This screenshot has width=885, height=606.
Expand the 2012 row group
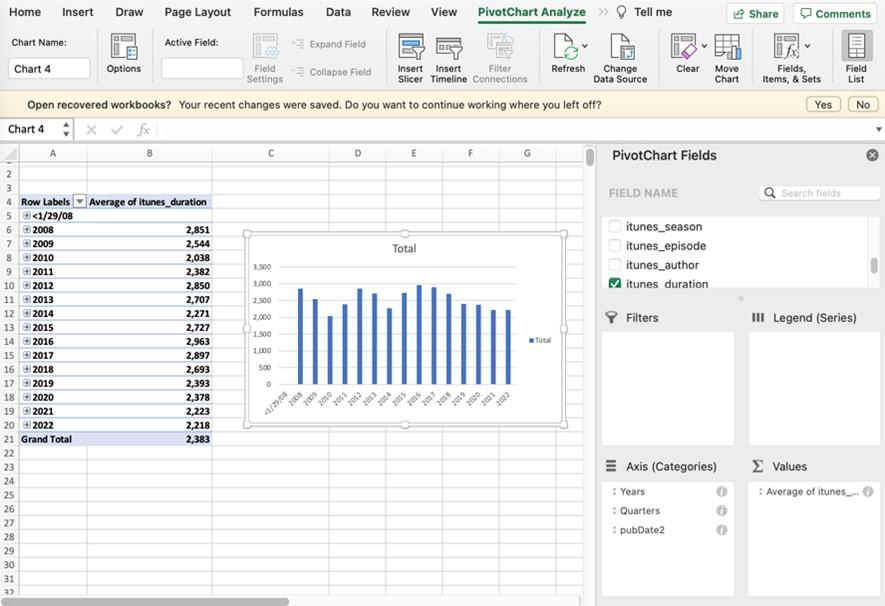[27, 286]
